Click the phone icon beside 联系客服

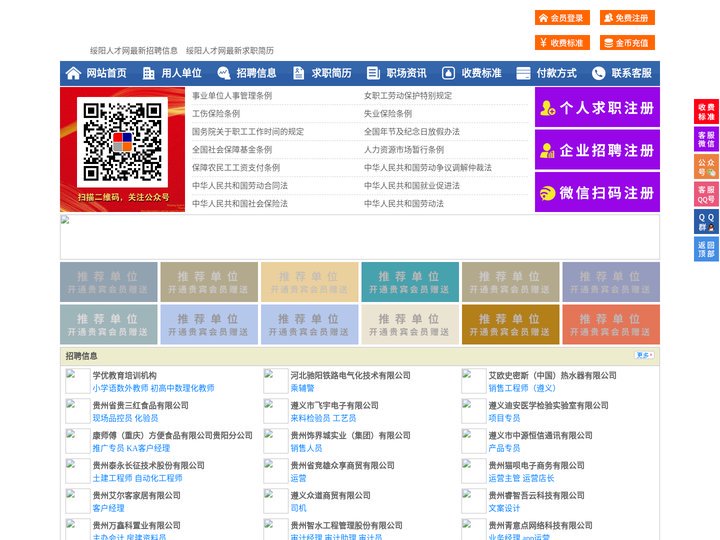click(x=598, y=73)
